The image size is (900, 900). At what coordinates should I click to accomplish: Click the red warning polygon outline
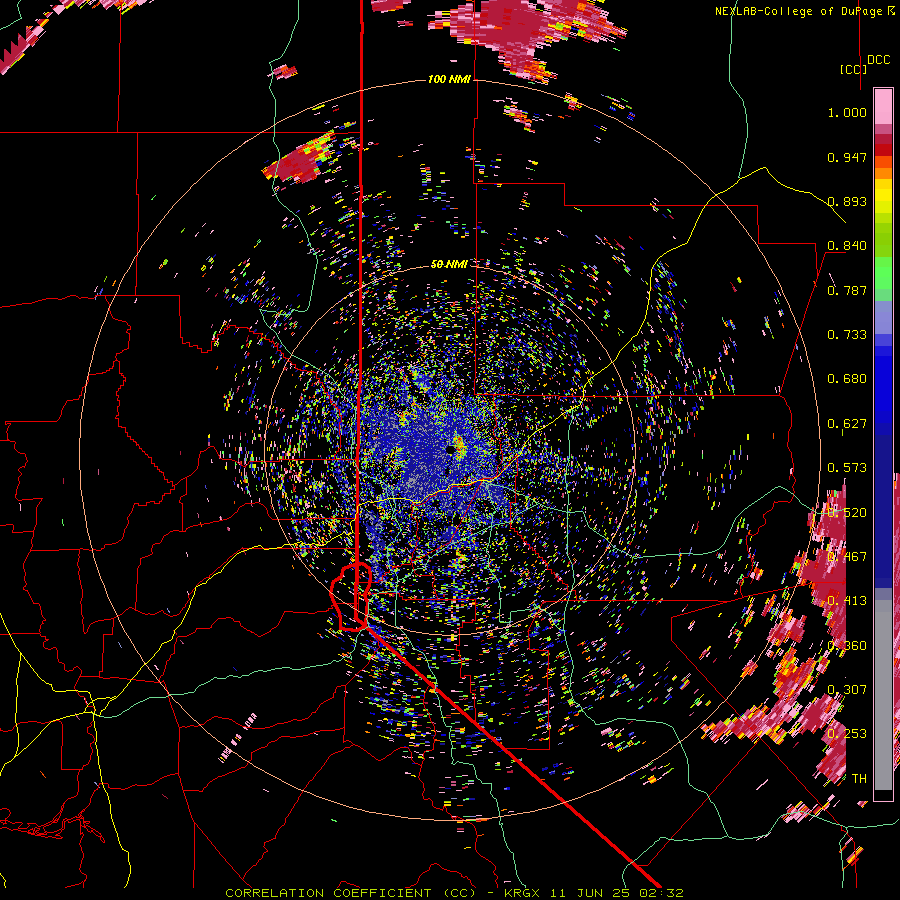point(351,597)
